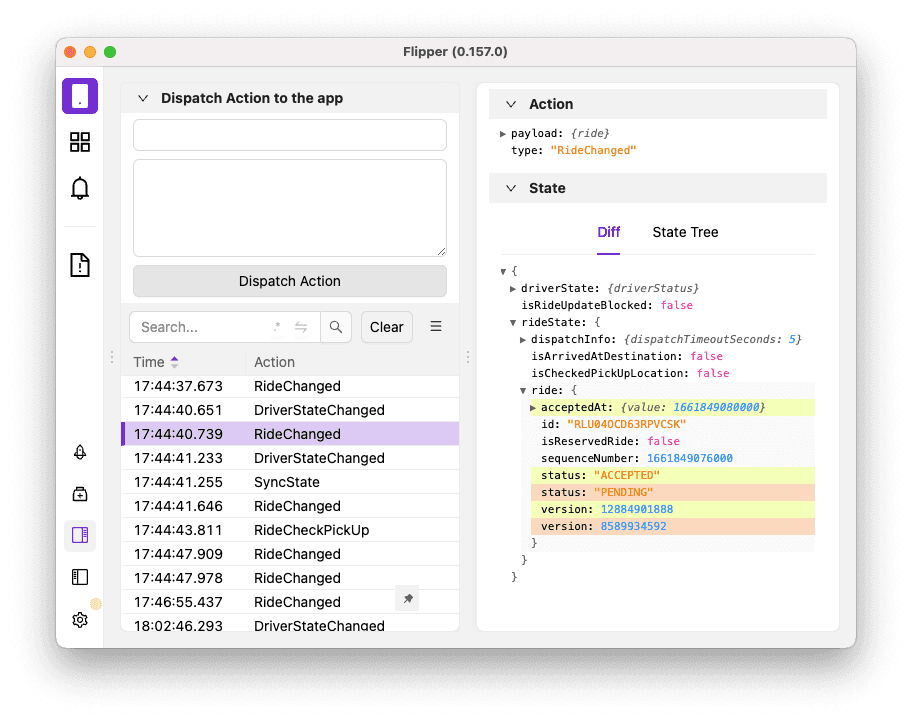Switch to the State Tree tab
The width and height of the screenshot is (912, 722).
[685, 232]
